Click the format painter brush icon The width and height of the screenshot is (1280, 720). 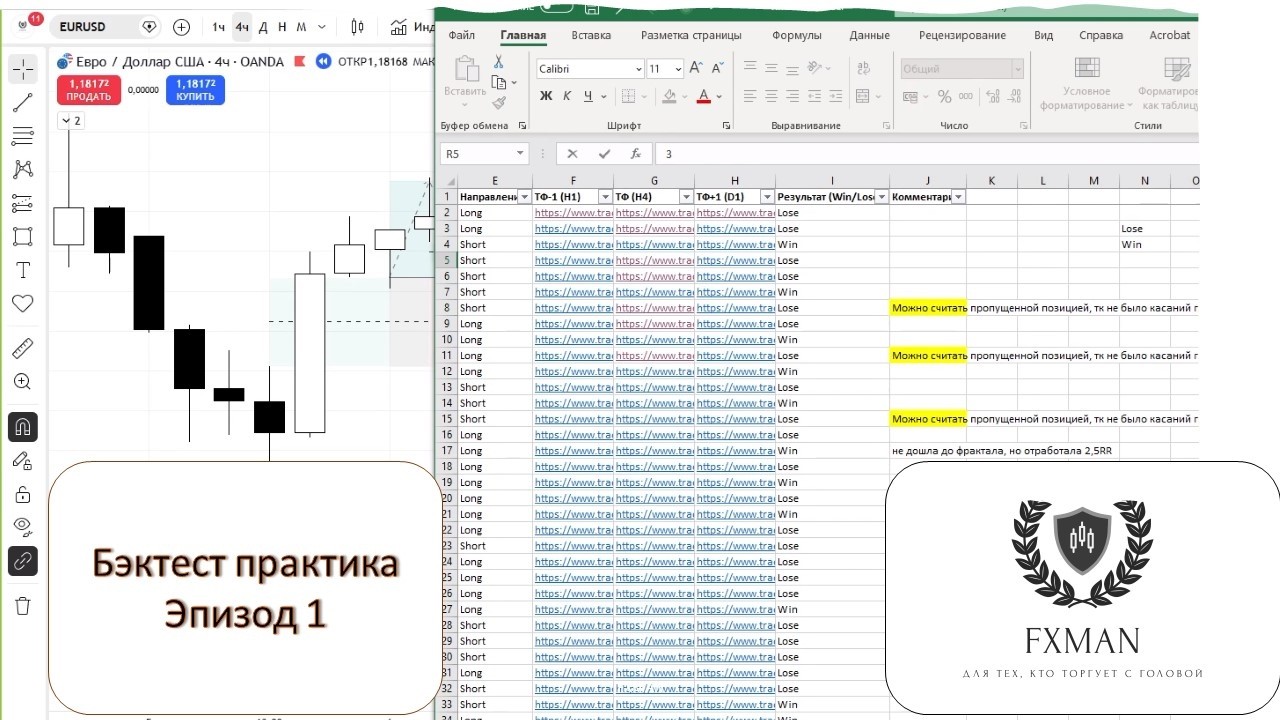(x=498, y=102)
